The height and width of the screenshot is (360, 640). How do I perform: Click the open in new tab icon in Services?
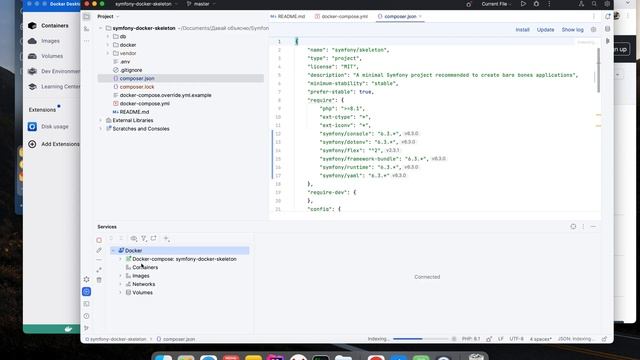tap(154, 239)
